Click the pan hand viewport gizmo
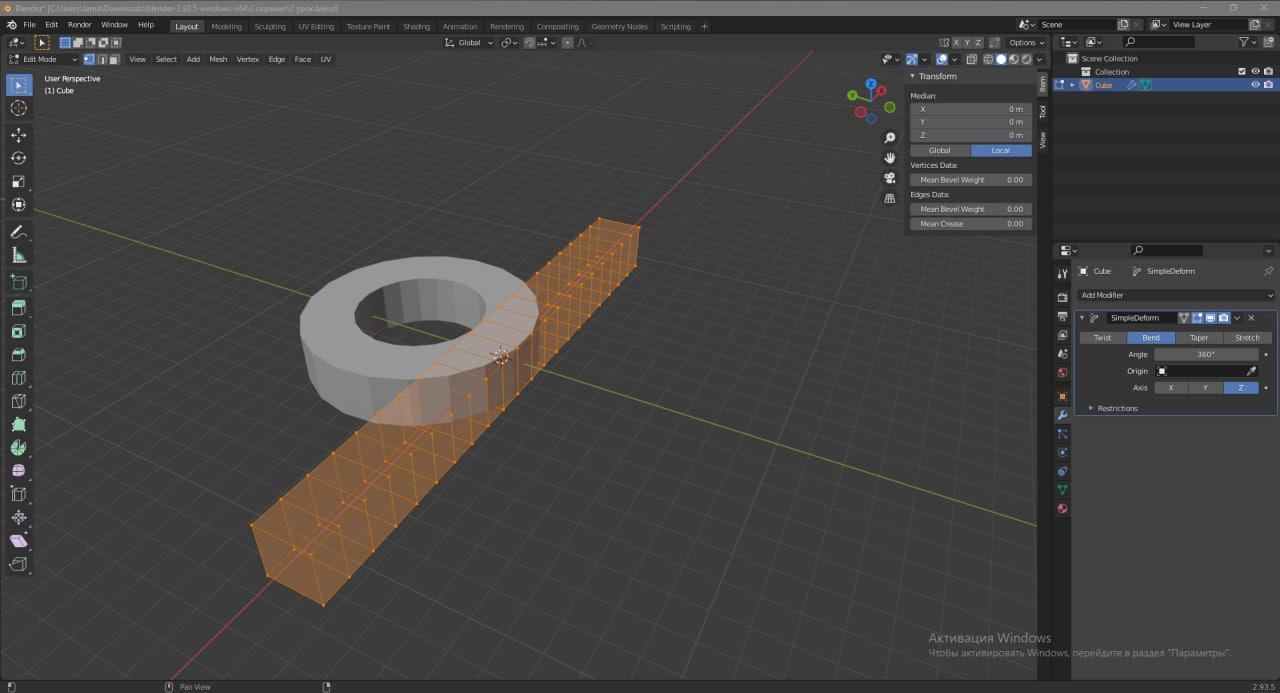 click(x=890, y=158)
